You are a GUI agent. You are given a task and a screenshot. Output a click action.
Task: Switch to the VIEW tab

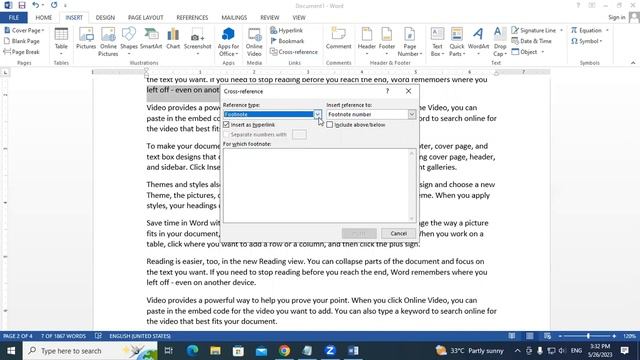pyautogui.click(x=299, y=18)
